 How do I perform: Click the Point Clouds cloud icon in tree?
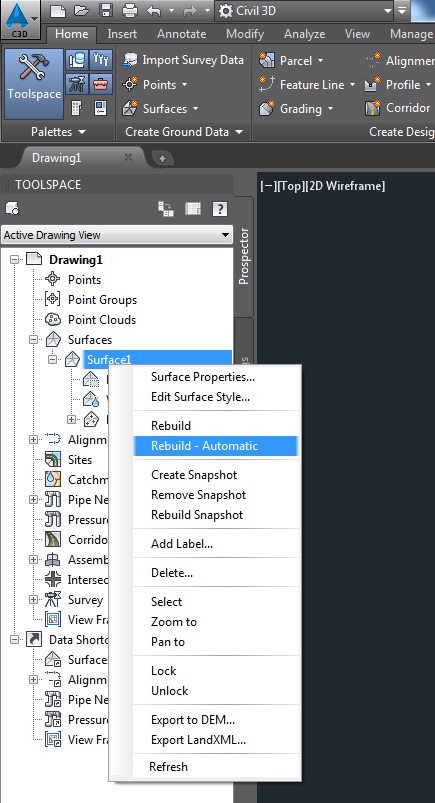[x=53, y=320]
